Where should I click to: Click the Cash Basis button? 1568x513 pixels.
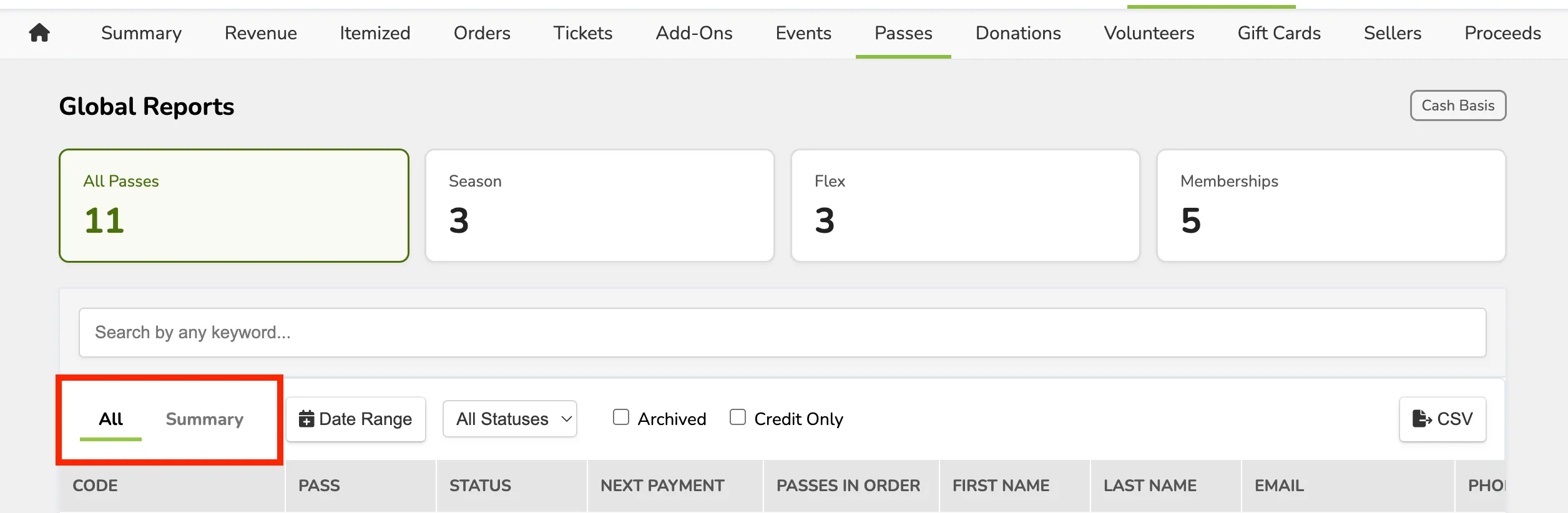coord(1458,105)
